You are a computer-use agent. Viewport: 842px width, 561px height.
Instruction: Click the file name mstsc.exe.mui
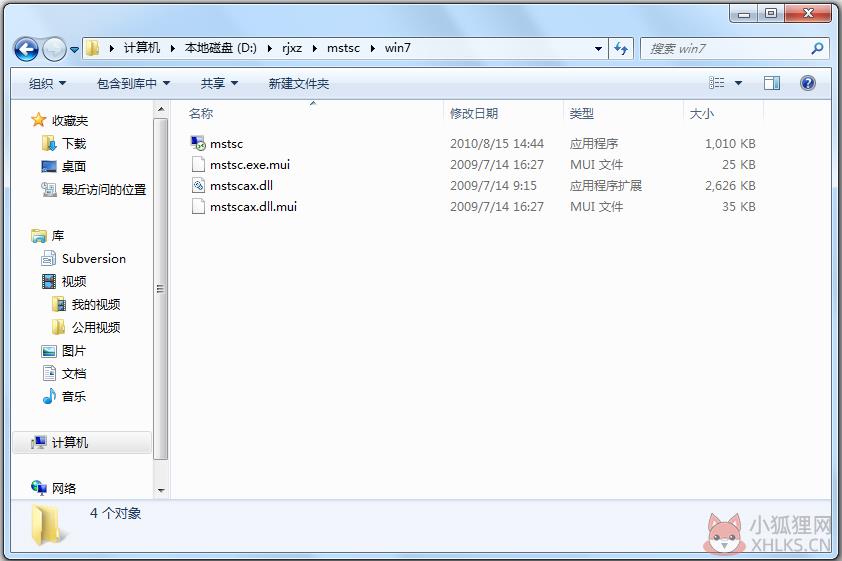pos(250,165)
